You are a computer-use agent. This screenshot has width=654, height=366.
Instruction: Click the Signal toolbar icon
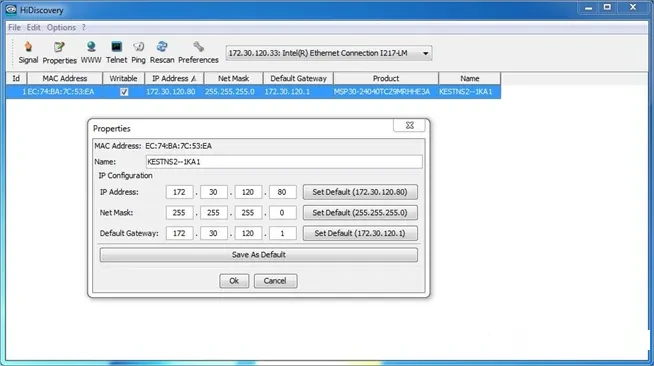pyautogui.click(x=28, y=53)
